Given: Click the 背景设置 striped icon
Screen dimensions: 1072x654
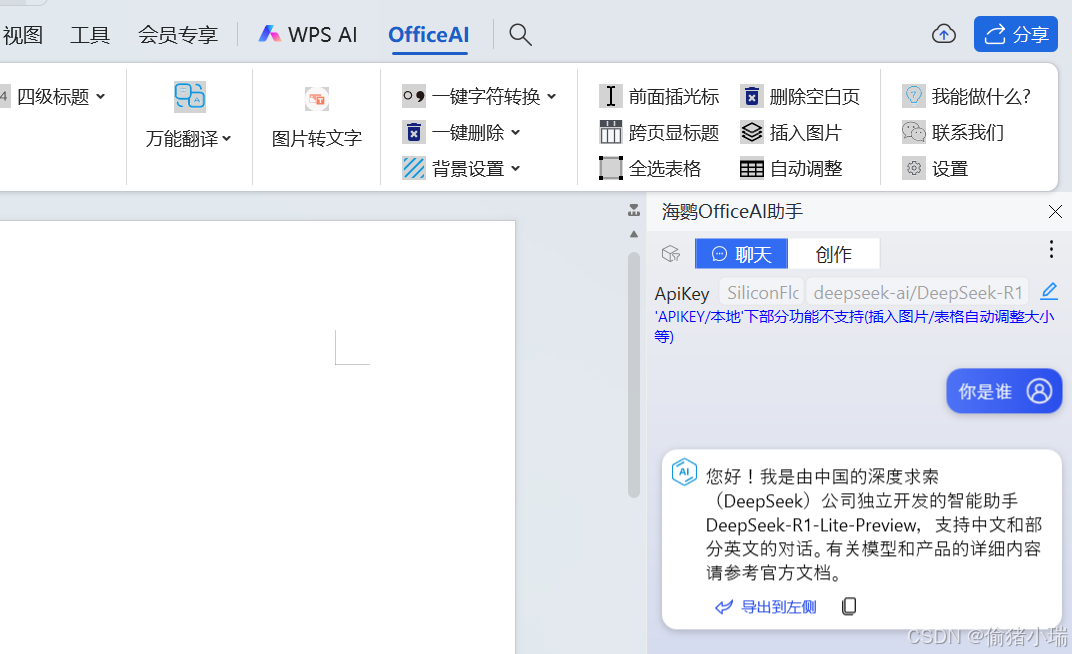Looking at the screenshot, I should coord(414,168).
